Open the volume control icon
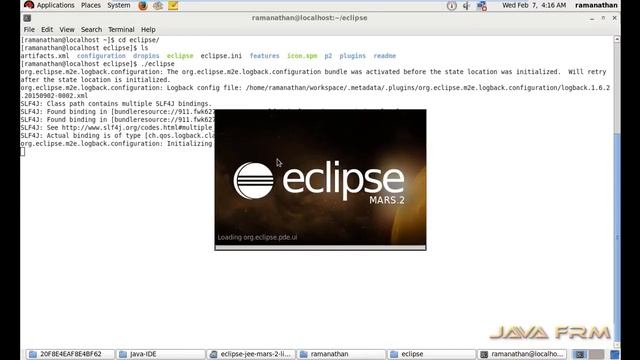 pos(466,6)
